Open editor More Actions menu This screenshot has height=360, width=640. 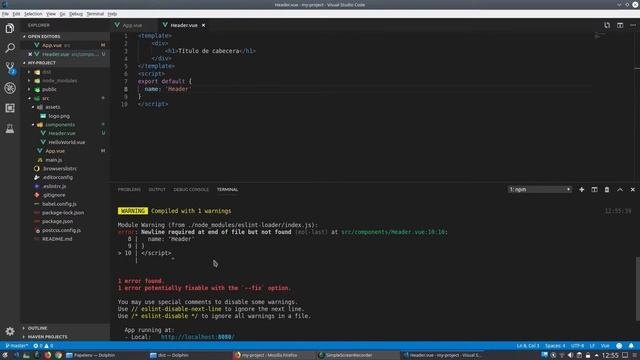tap(633, 25)
